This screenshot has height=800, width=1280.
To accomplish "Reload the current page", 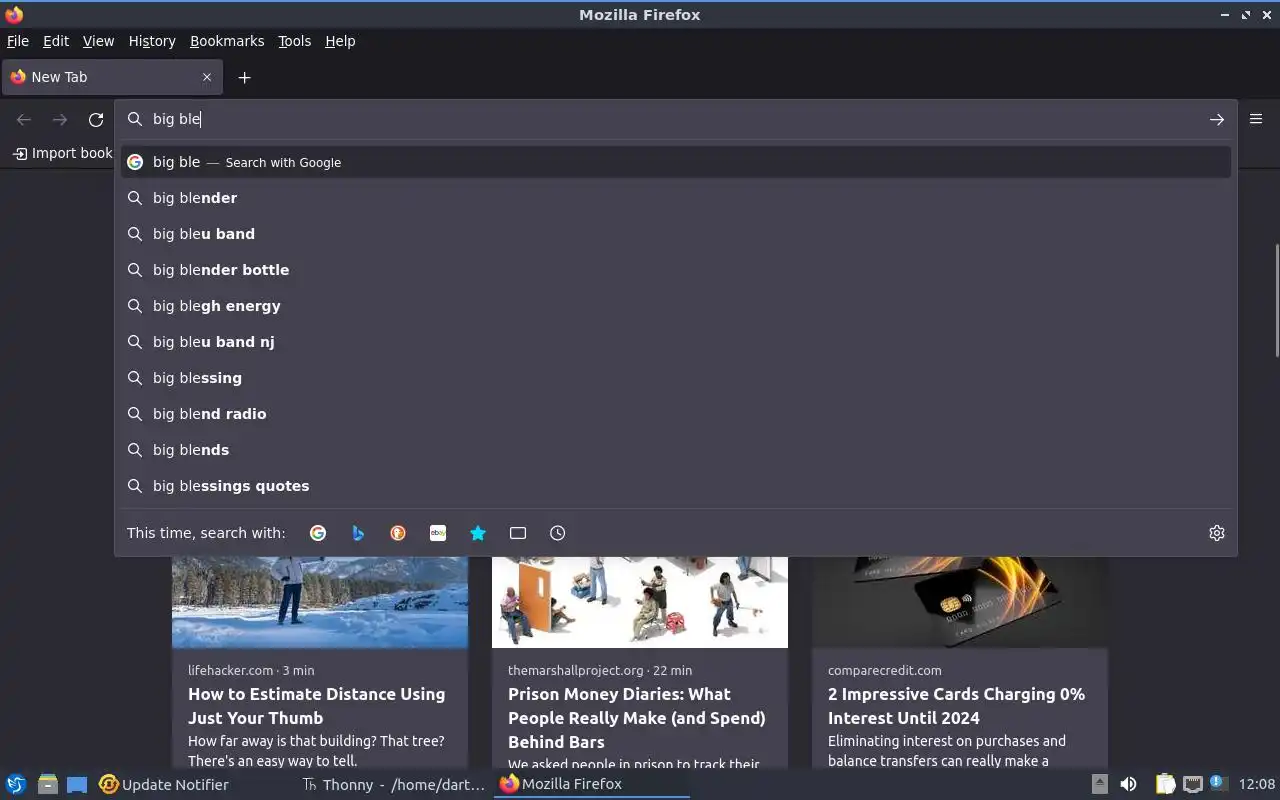I will pyautogui.click(x=96, y=119).
